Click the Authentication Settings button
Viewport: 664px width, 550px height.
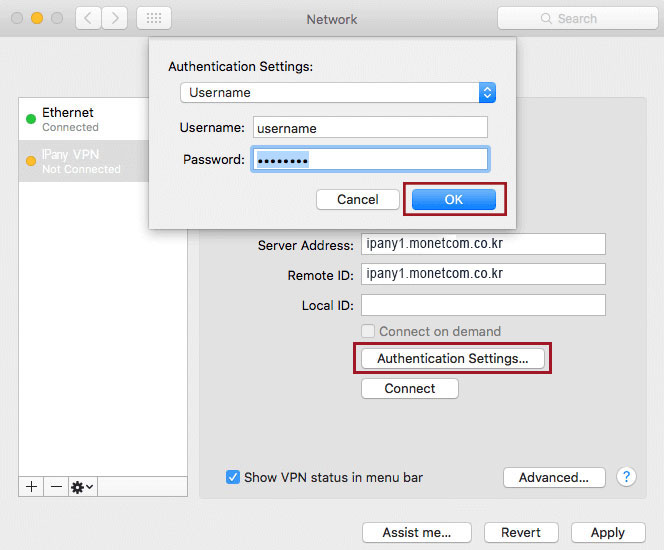point(452,358)
